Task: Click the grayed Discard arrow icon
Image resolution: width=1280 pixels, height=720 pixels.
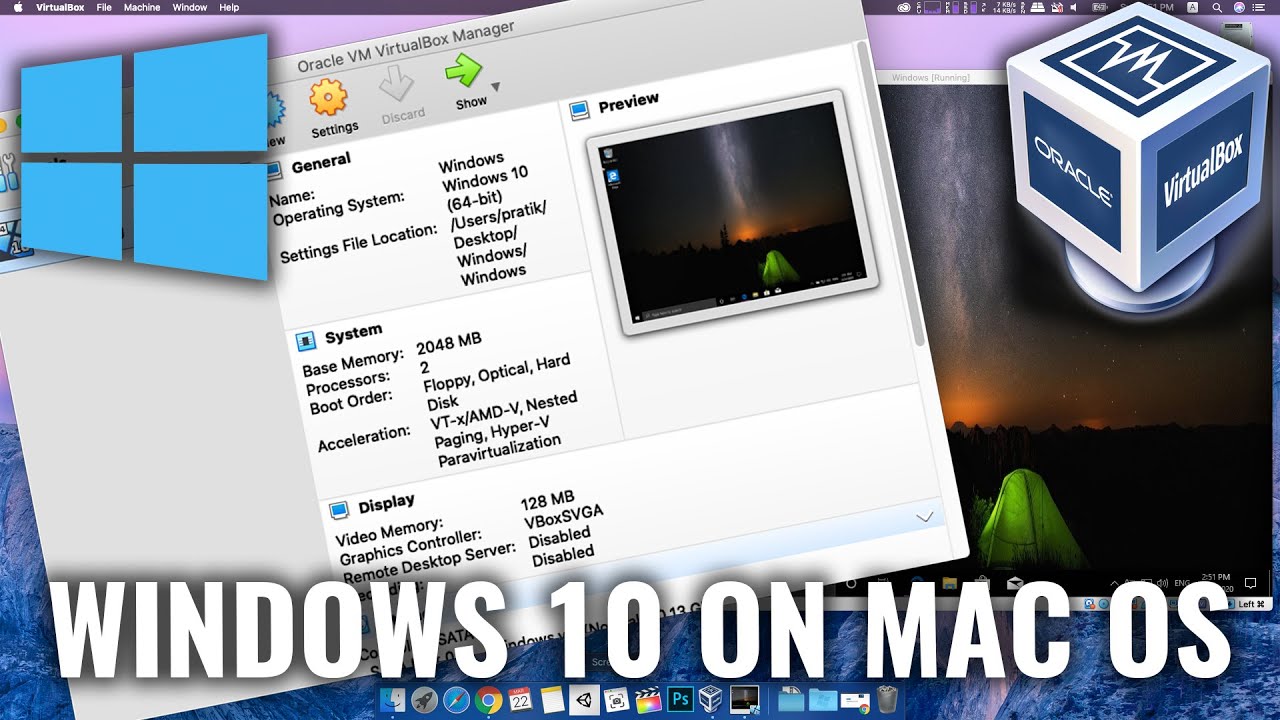Action: pos(396,84)
